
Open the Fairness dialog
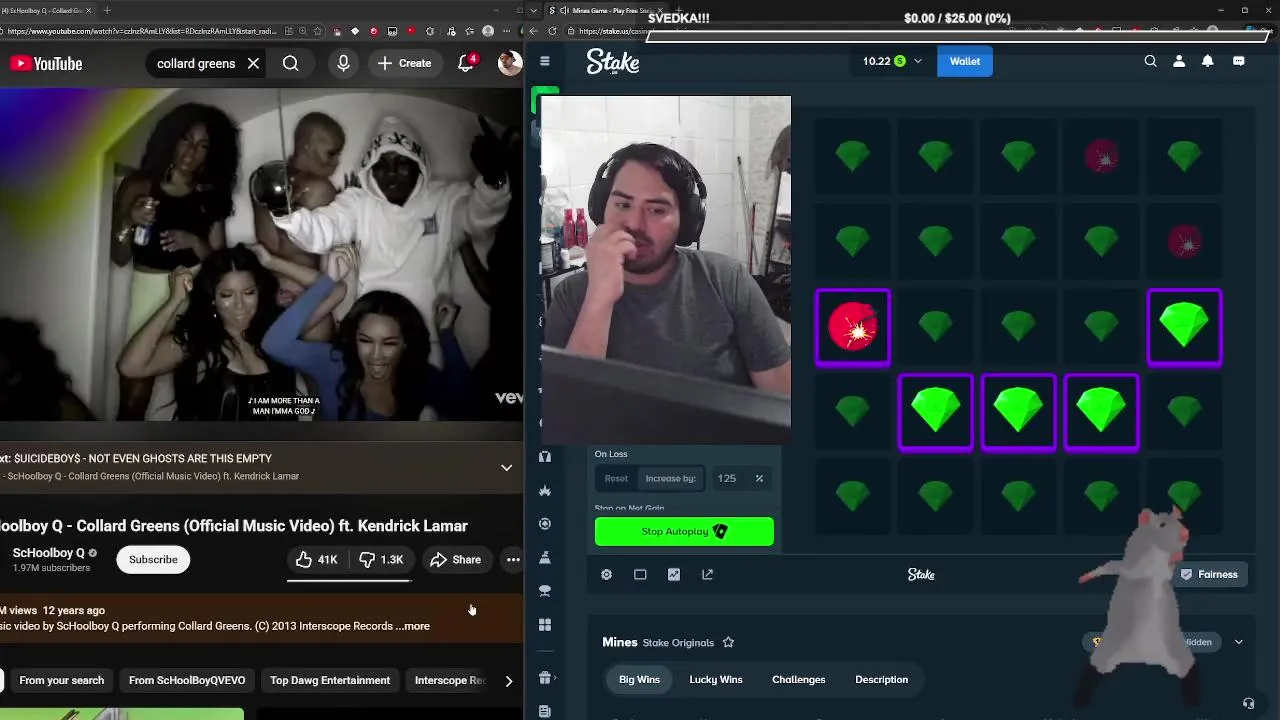pyautogui.click(x=1209, y=574)
